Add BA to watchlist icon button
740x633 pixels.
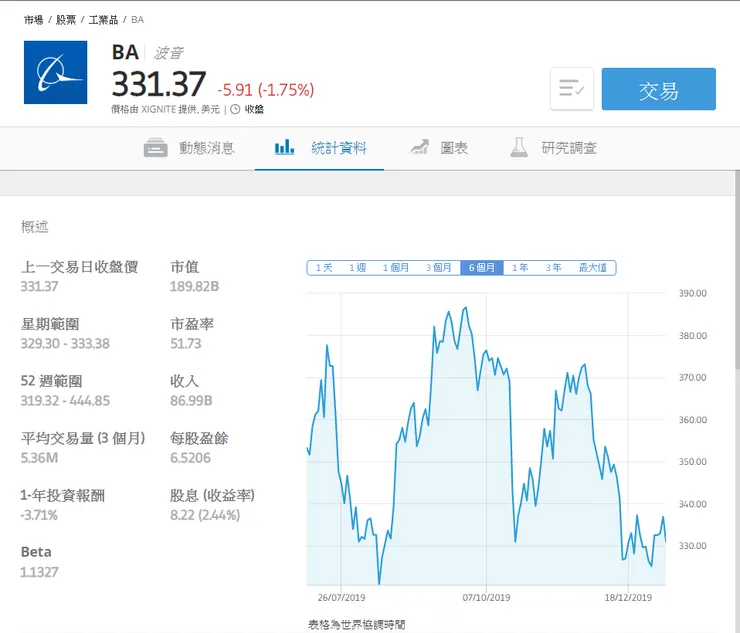coord(572,89)
